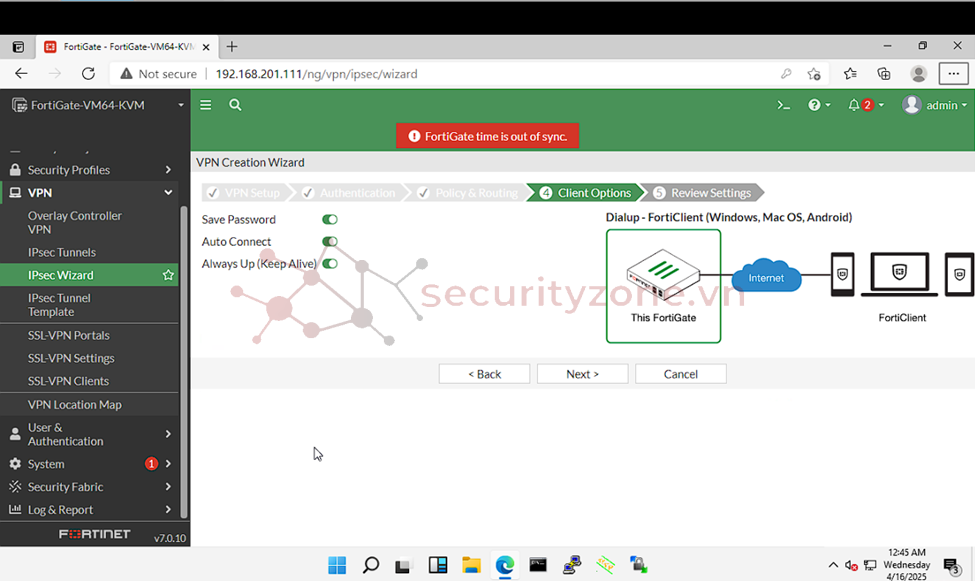Click the Security Fabric icon
This screenshot has height=581, width=975.
15,486
